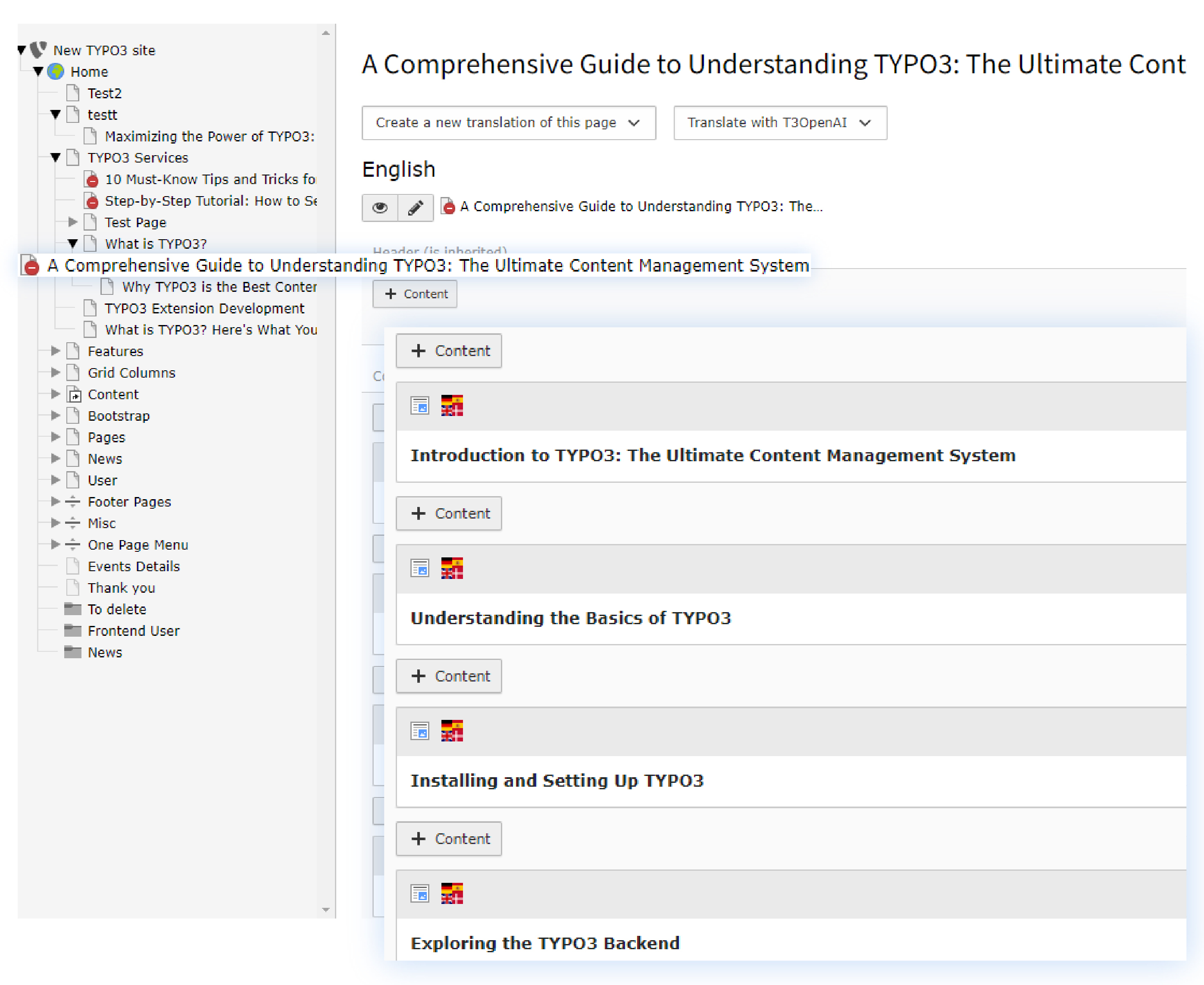
Task: Click the eye view page icon
Action: (x=380, y=208)
